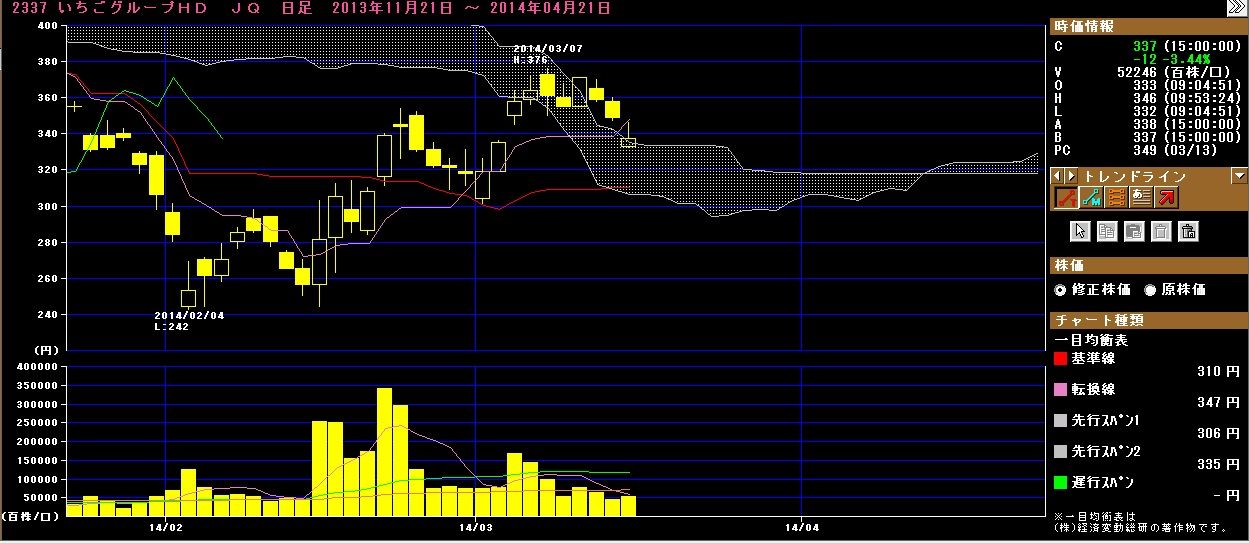Click the paste drawing icon
Screen dimensions: 1249x543
click(1134, 231)
